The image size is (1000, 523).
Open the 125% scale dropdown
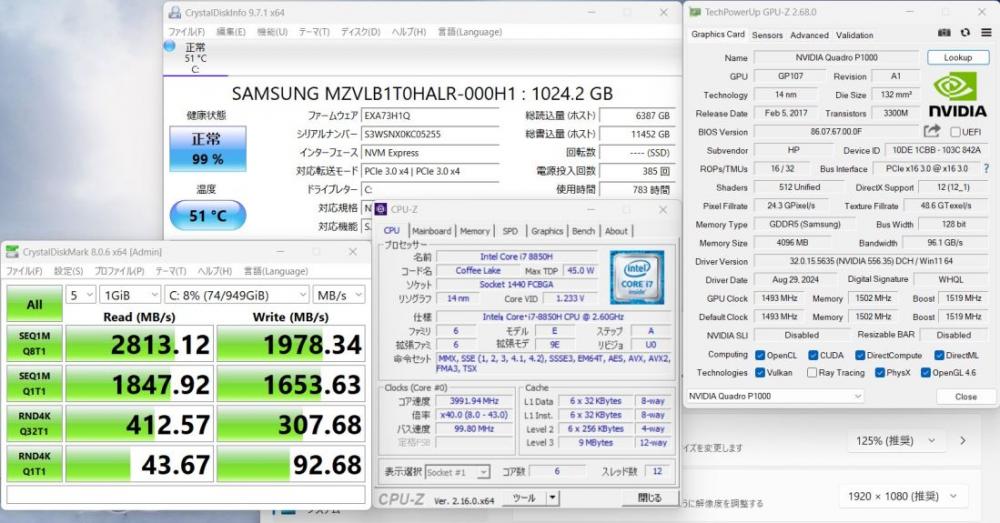(x=895, y=441)
